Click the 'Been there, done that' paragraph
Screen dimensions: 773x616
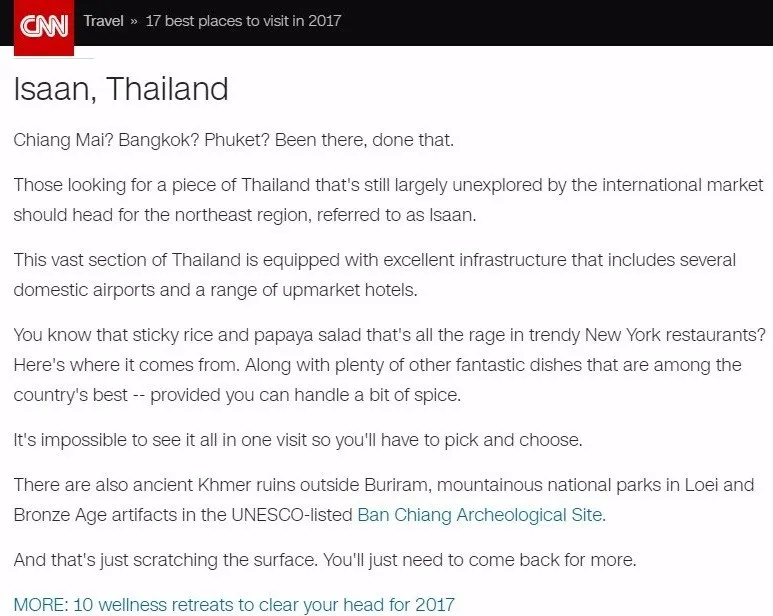click(x=233, y=139)
